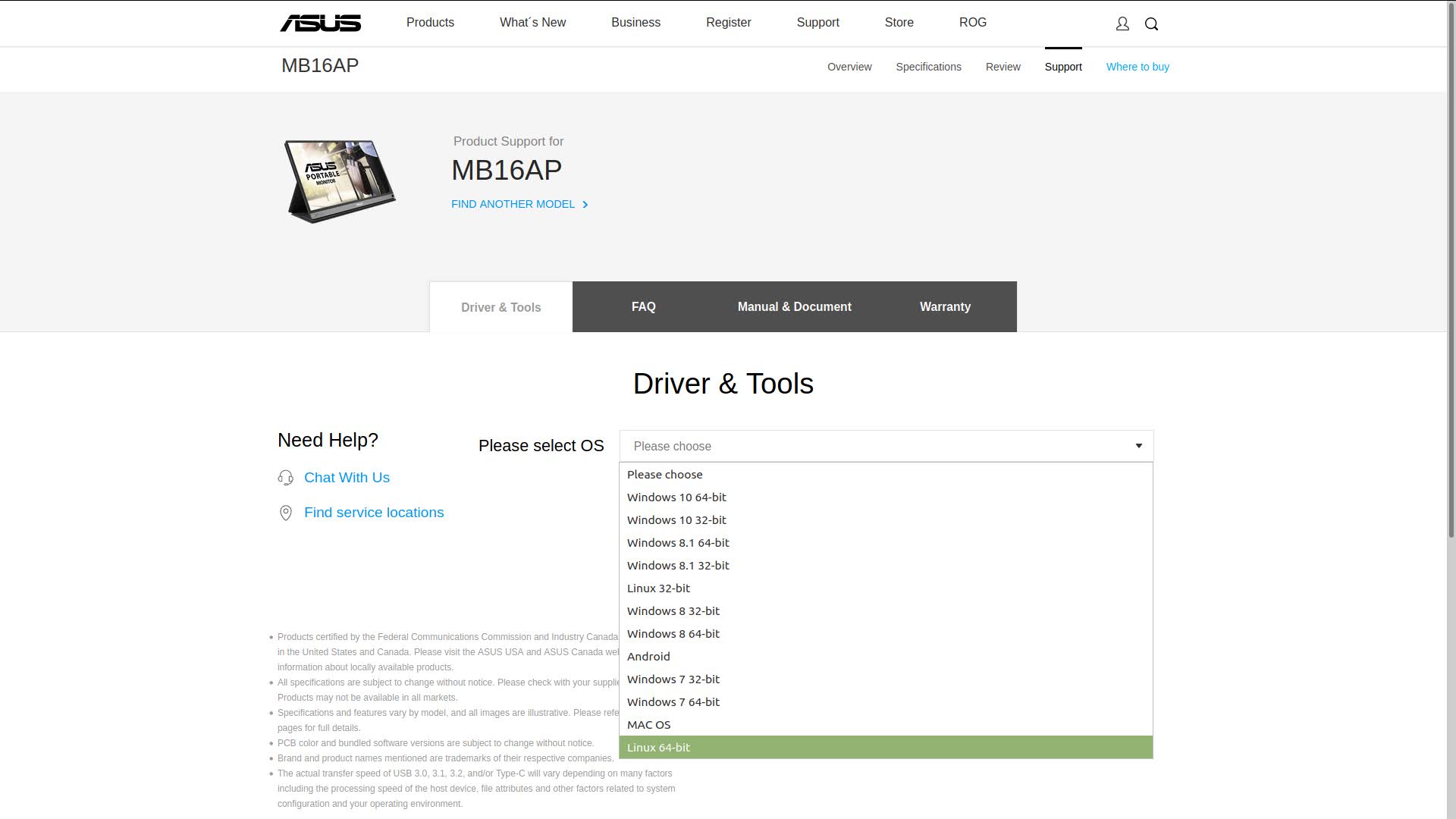Viewport: 1456px width, 819px height.
Task: Click Find service locations link
Action: click(x=374, y=513)
